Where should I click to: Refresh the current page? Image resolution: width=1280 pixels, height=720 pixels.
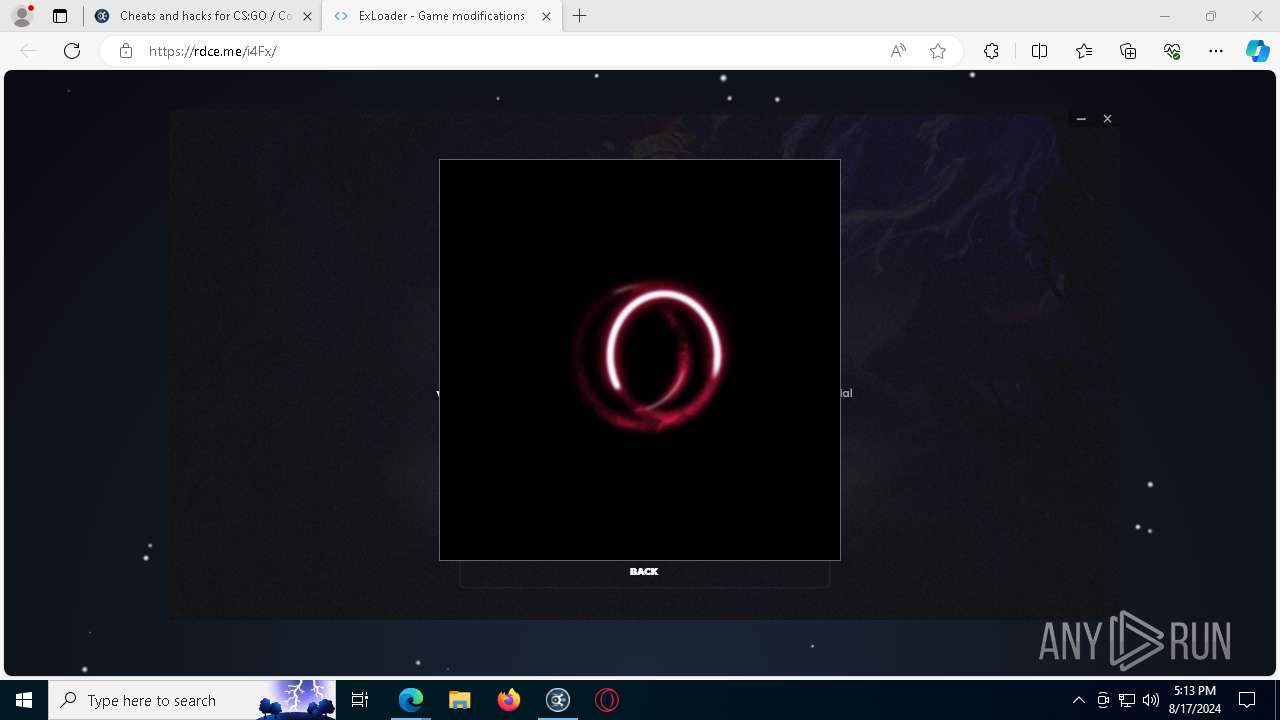(x=72, y=51)
